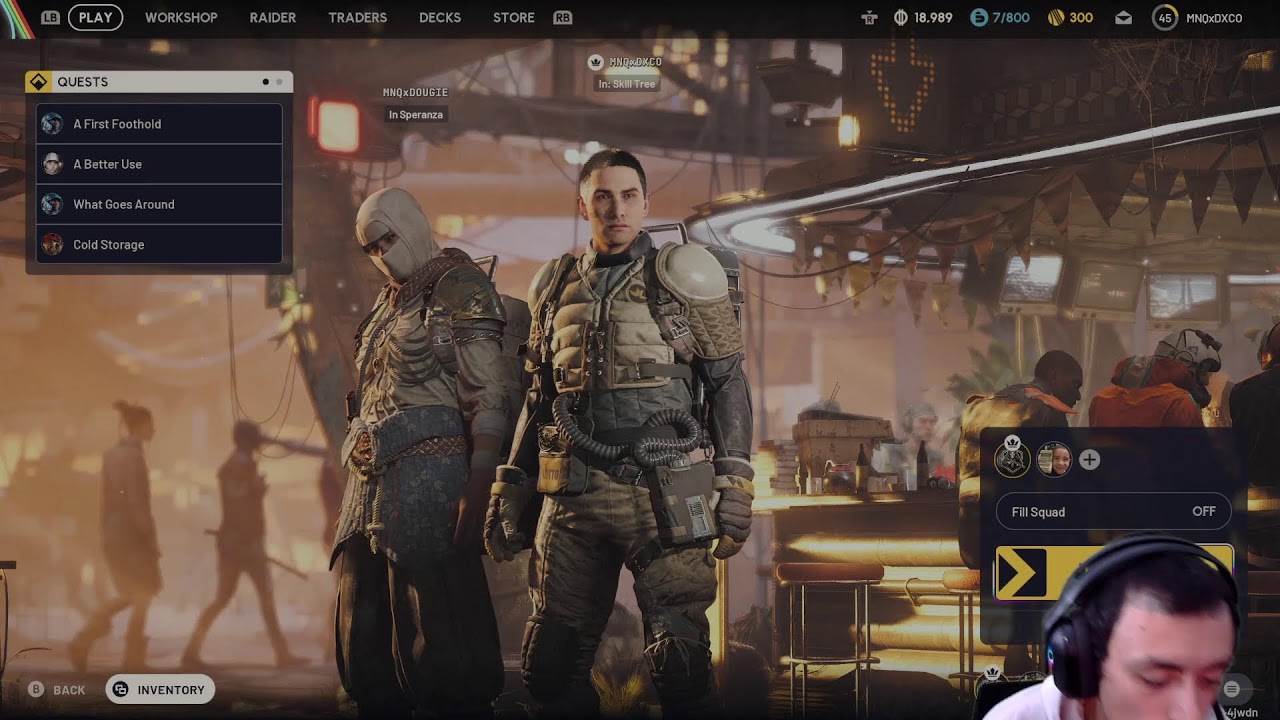
Task: Click the Quests panel diamond icon
Action: point(39,82)
